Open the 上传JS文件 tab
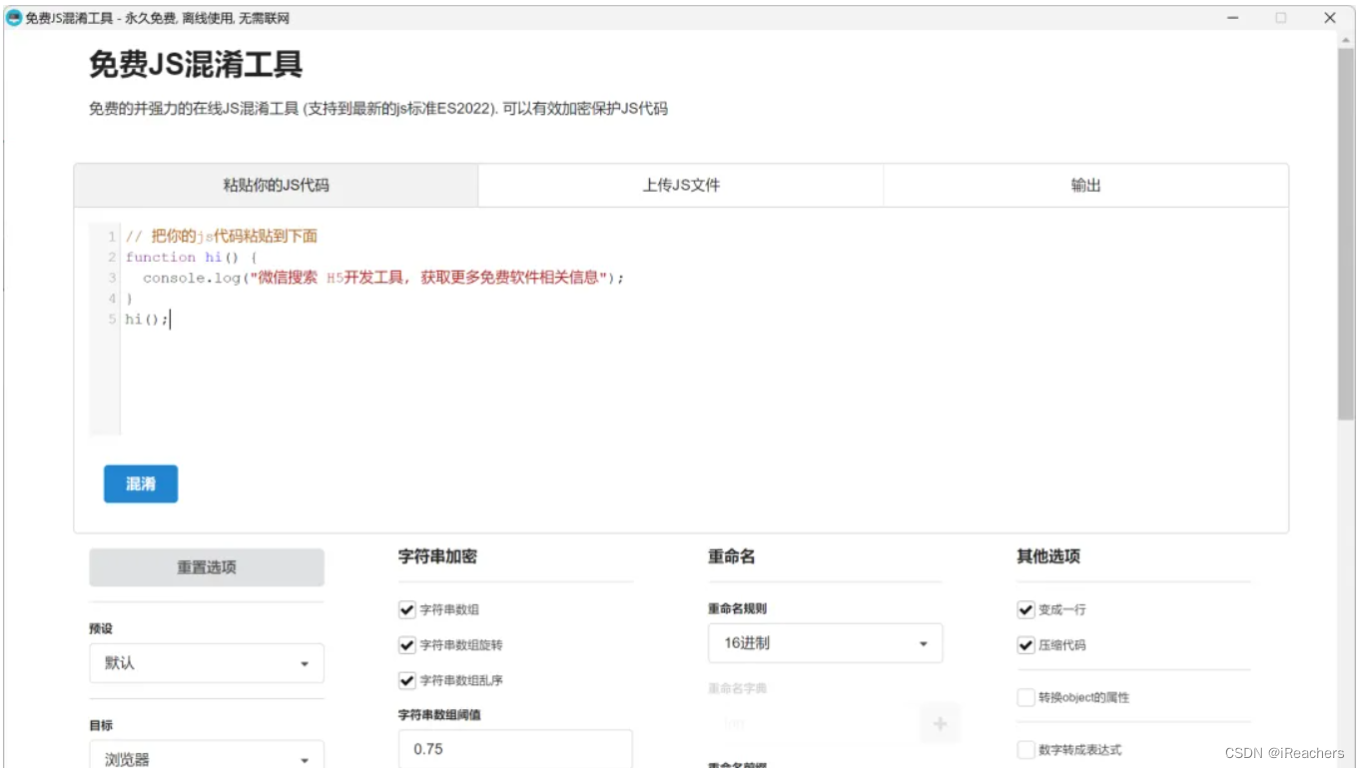1360x768 pixels. [x=681, y=185]
